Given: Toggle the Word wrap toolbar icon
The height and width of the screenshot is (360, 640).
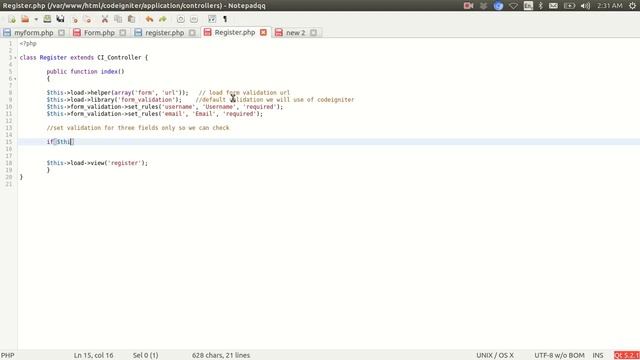Looking at the screenshot, I should point(212,19).
